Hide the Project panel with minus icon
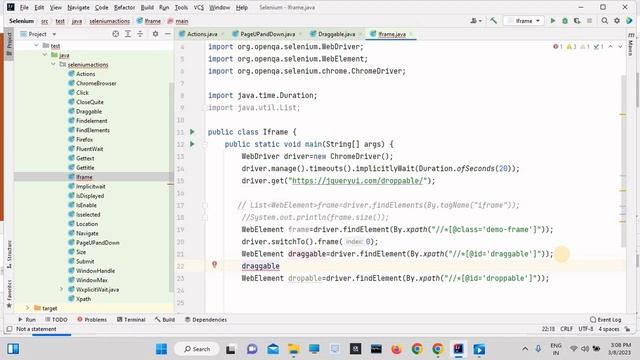 click(x=167, y=34)
